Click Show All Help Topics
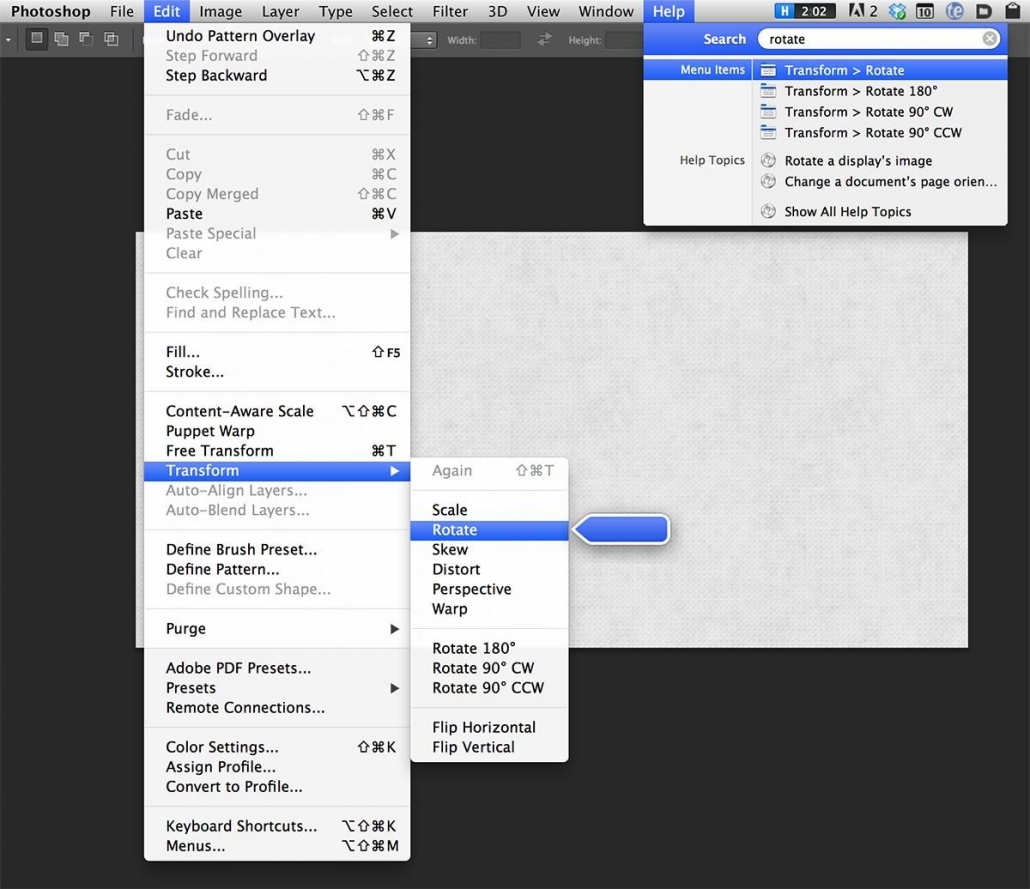The image size is (1030, 889). pos(880,212)
